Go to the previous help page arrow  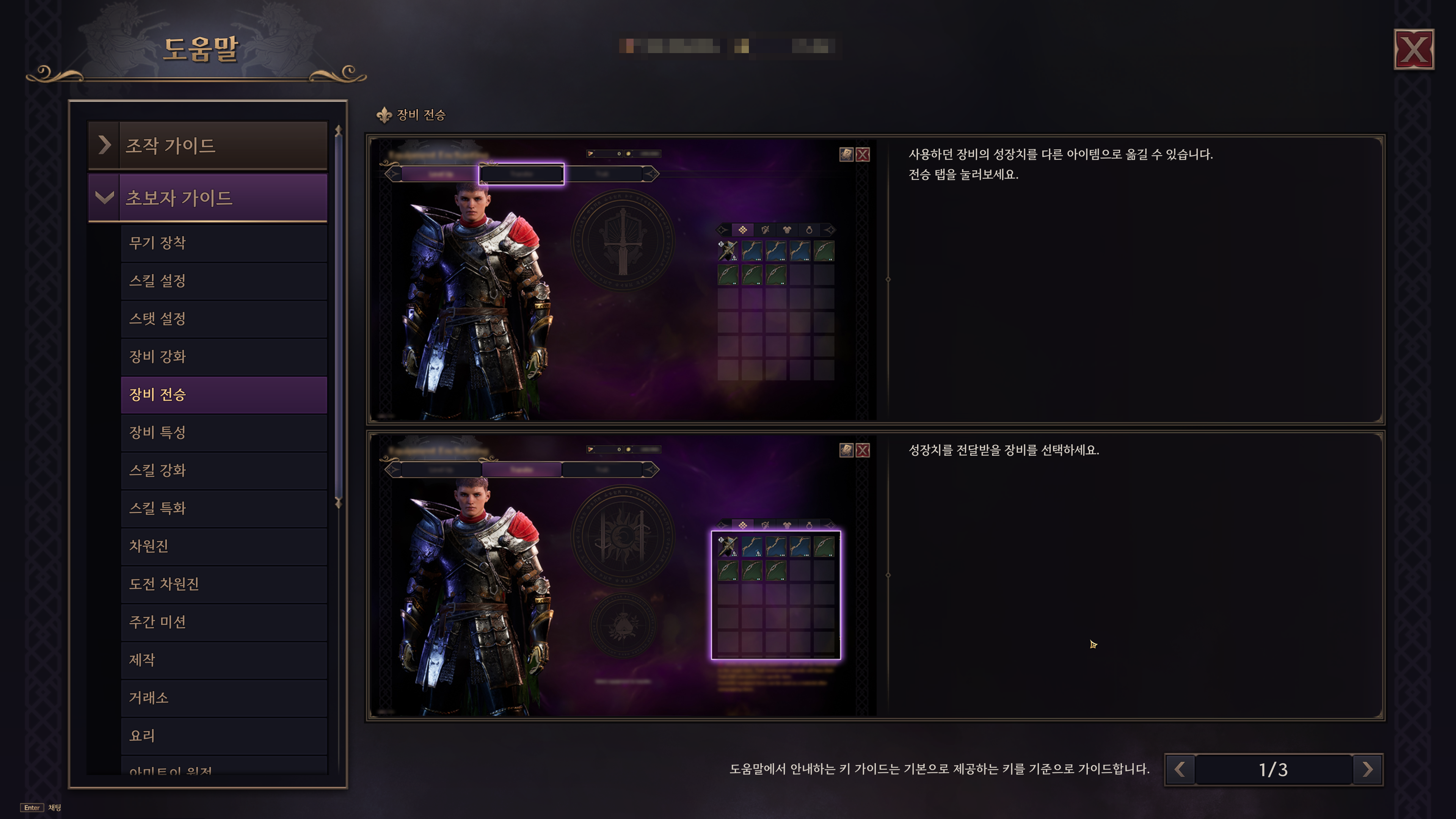tap(1180, 769)
